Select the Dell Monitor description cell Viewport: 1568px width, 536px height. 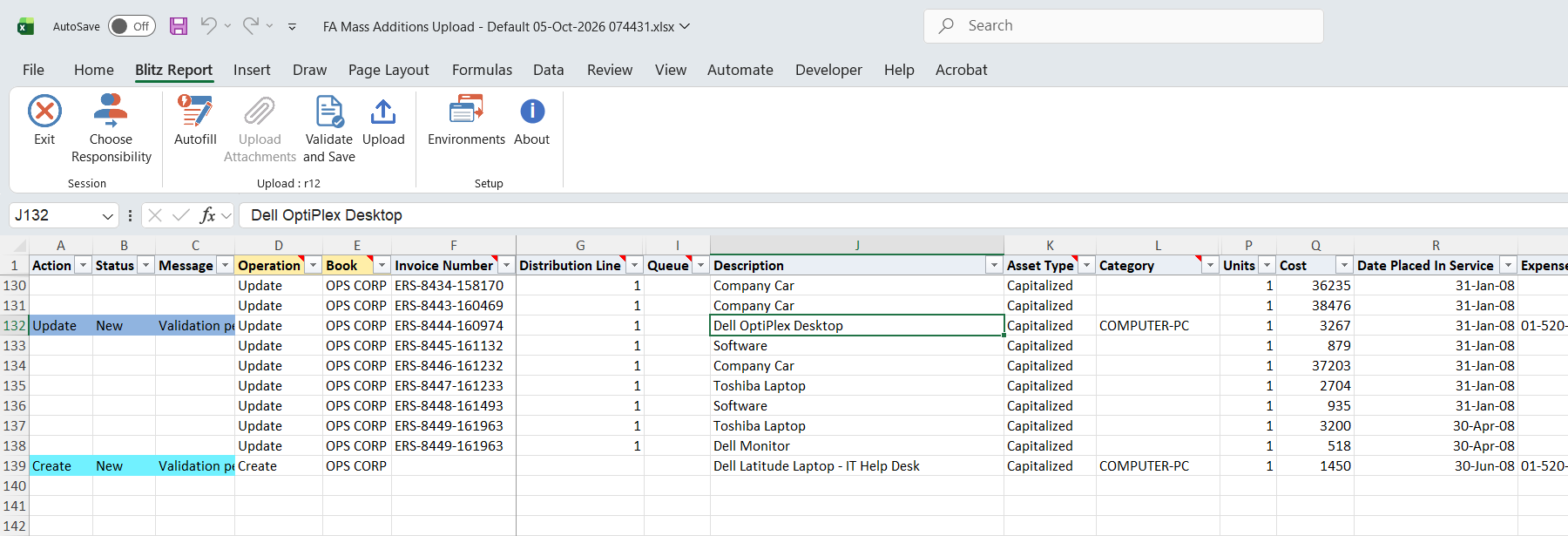(857, 446)
